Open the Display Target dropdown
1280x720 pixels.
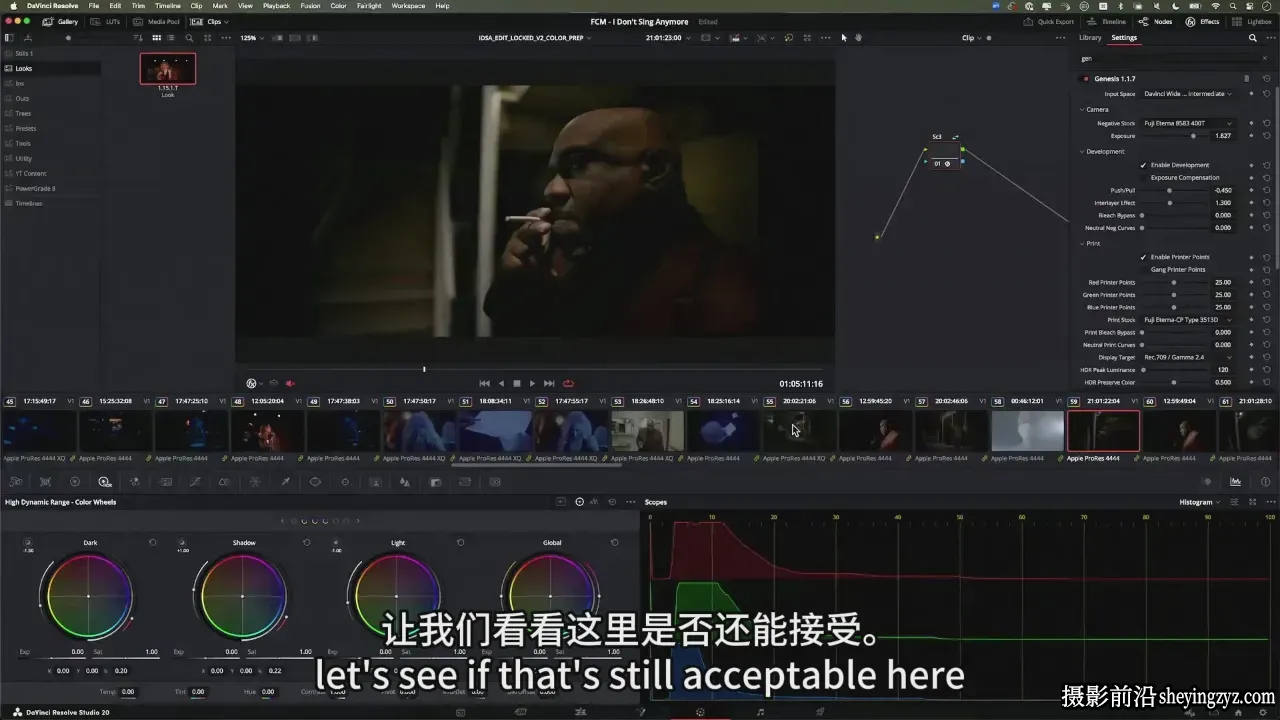click(x=1188, y=357)
